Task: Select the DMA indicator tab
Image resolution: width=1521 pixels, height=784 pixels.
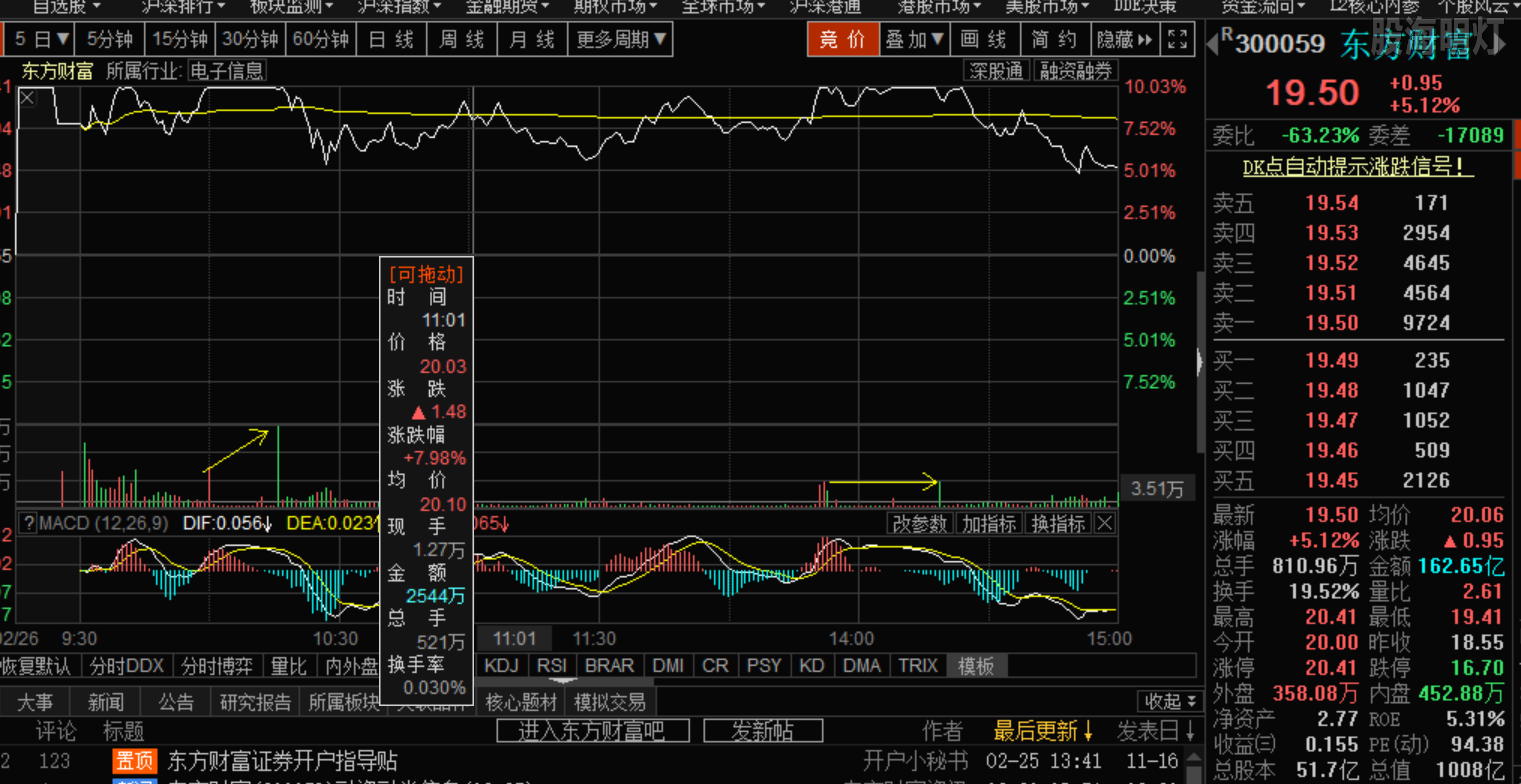Action: 862,666
